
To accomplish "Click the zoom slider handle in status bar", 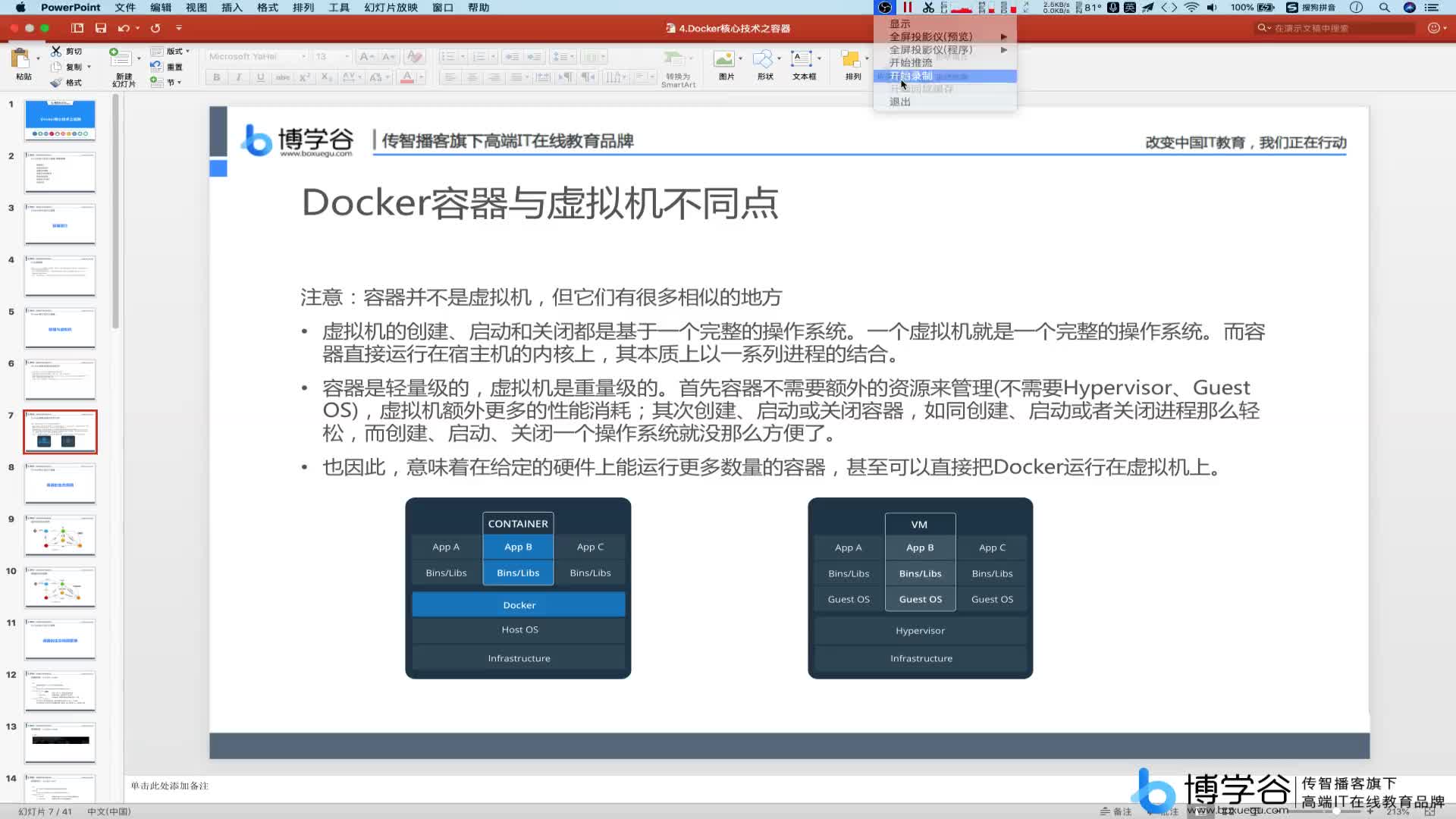I will pos(1336,811).
